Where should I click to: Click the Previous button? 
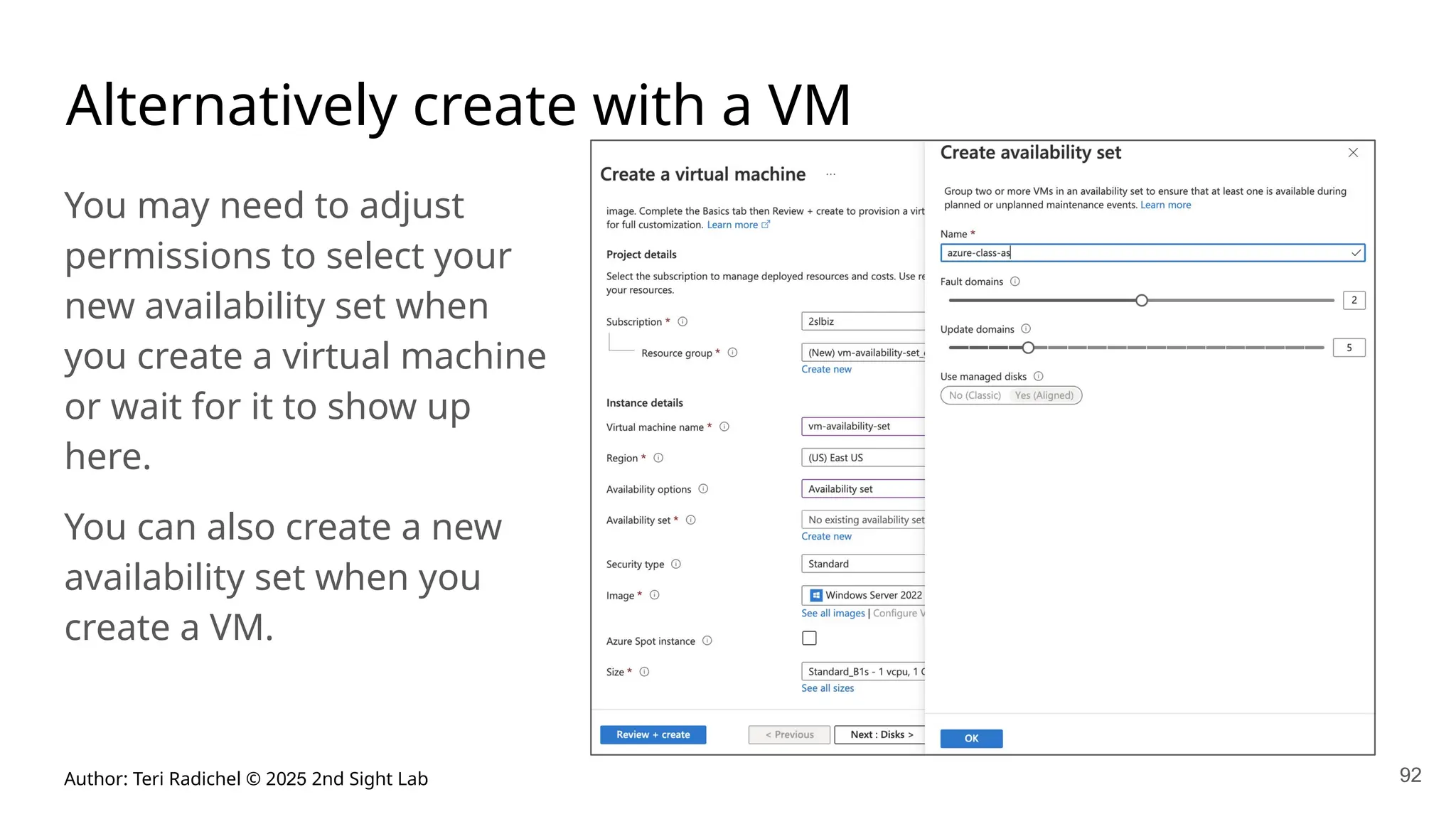tap(789, 735)
